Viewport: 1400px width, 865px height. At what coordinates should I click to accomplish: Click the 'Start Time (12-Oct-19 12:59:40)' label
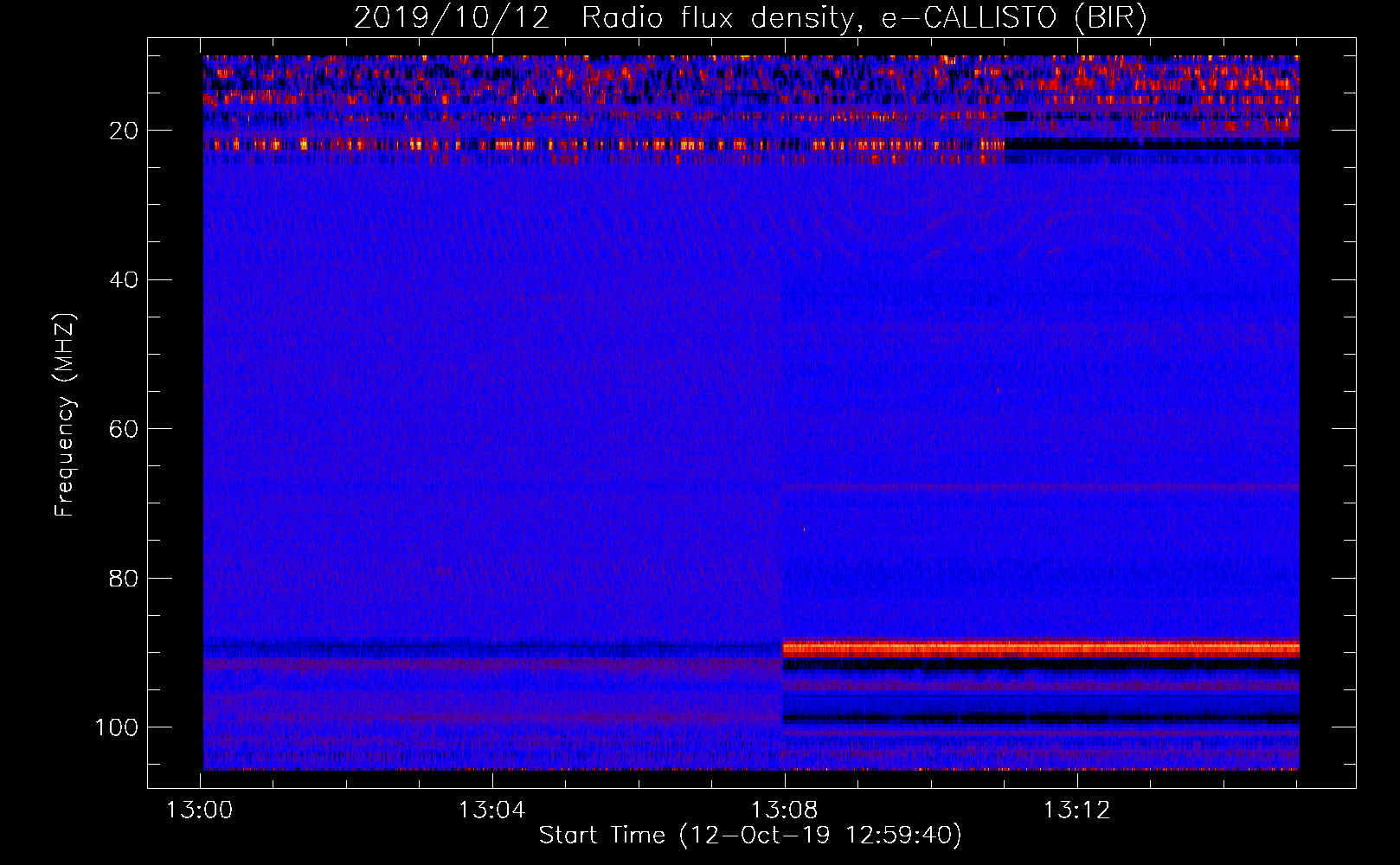(x=750, y=836)
